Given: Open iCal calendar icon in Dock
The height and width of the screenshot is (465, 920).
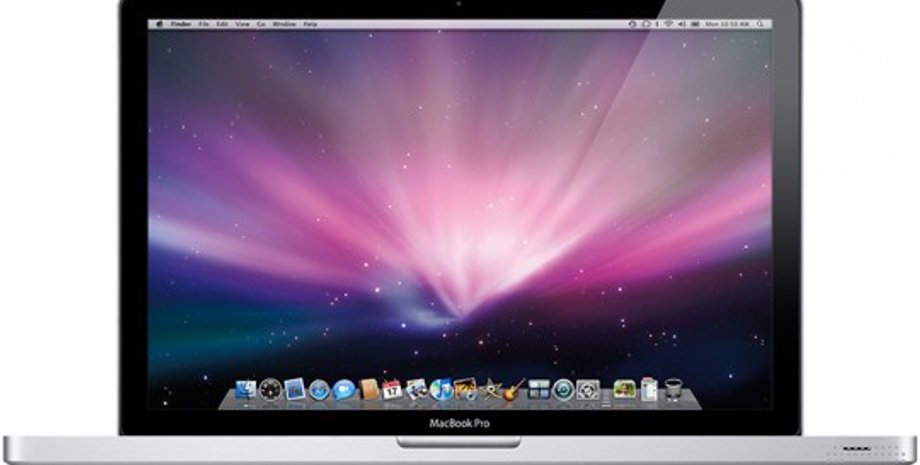Looking at the screenshot, I should 392,390.
